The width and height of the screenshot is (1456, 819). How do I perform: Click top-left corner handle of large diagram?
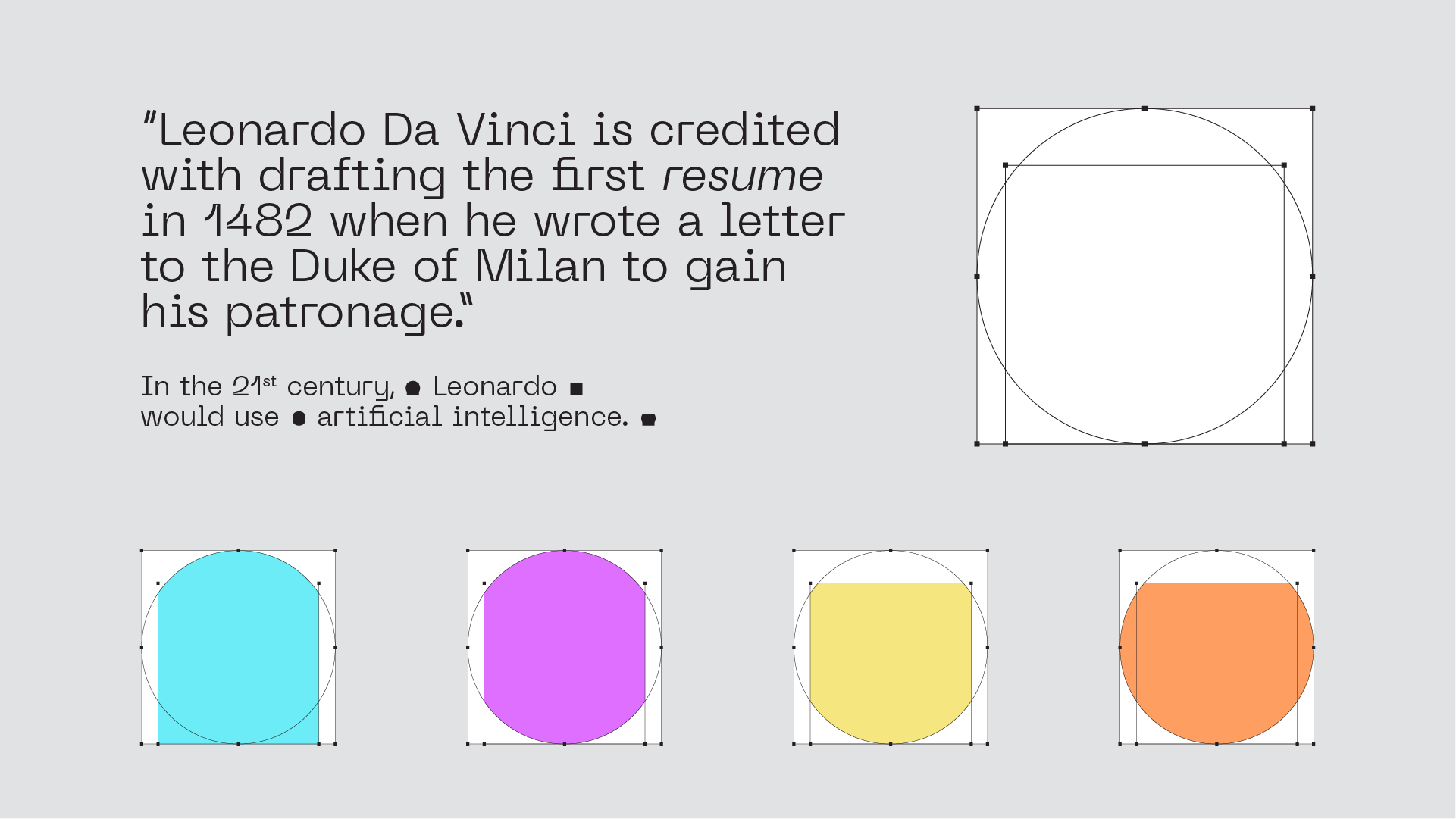(x=977, y=109)
